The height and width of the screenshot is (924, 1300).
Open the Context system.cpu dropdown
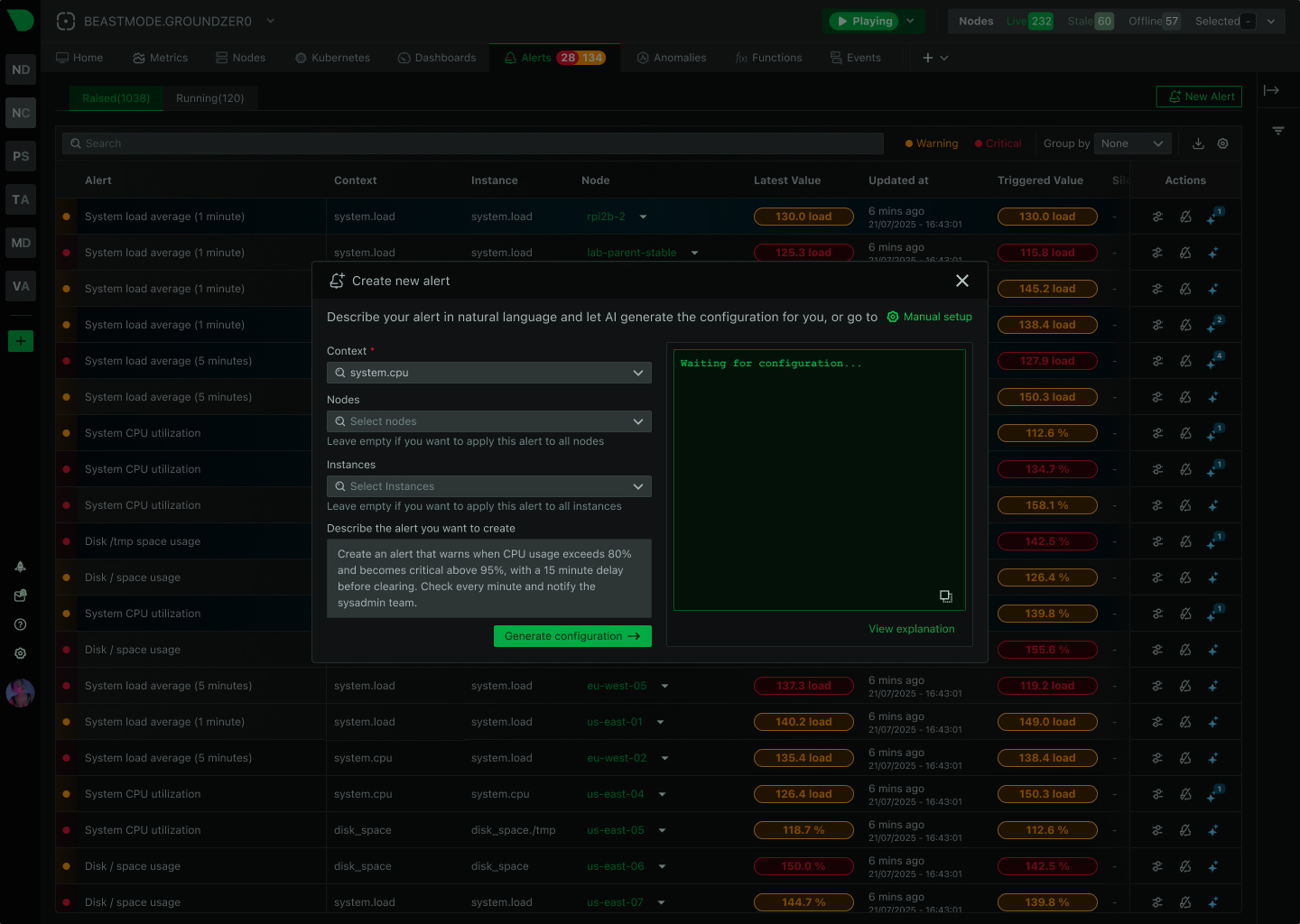[488, 373]
